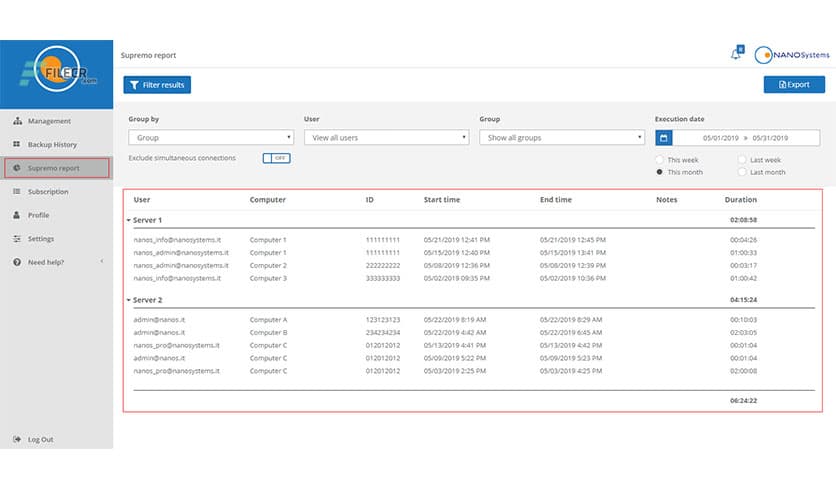Click end time 05/22/2019 8:29 AM
This screenshot has height=484, width=836.
(x=570, y=320)
